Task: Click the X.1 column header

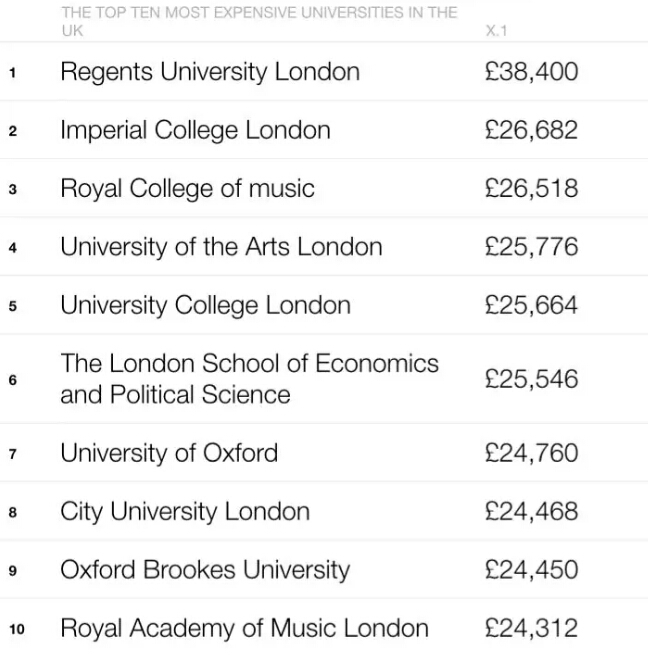Action: pos(496,31)
